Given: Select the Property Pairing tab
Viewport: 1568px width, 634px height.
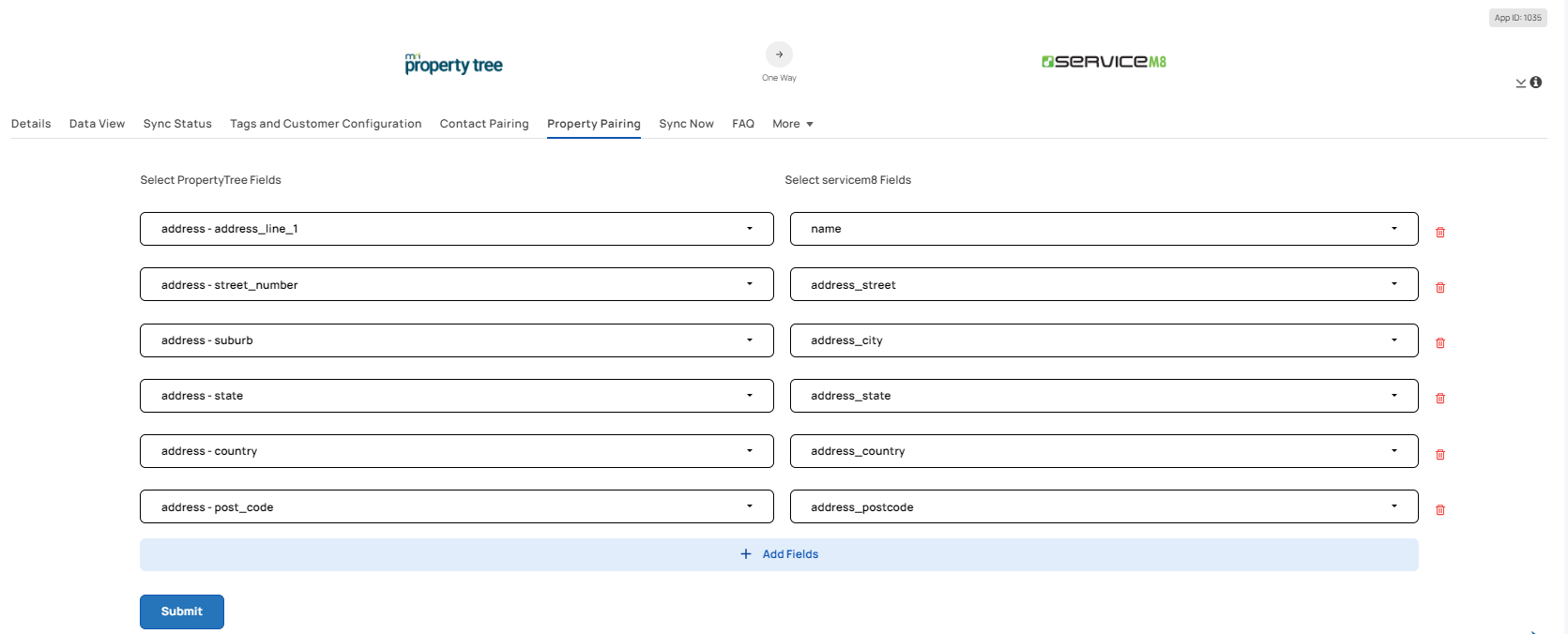Looking at the screenshot, I should [594, 124].
